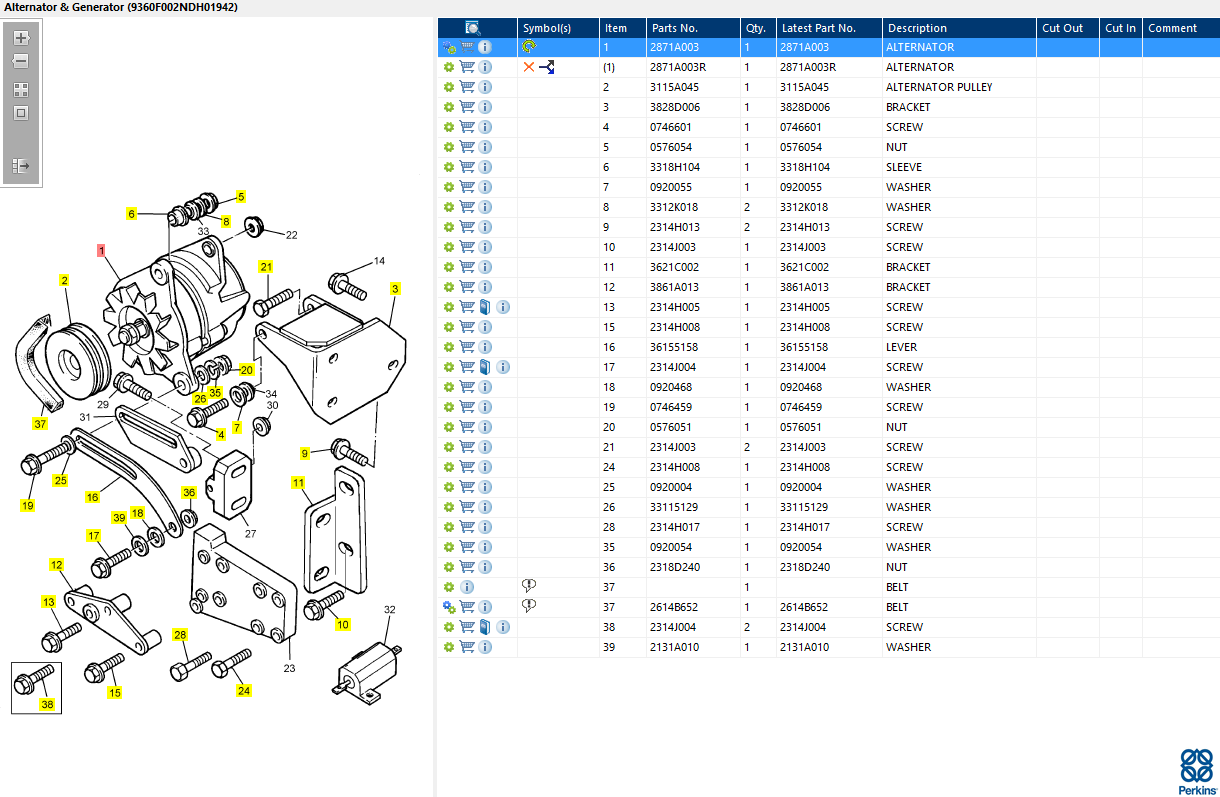
Task: Add WASHER 2131A010 to cart
Action: [467, 647]
